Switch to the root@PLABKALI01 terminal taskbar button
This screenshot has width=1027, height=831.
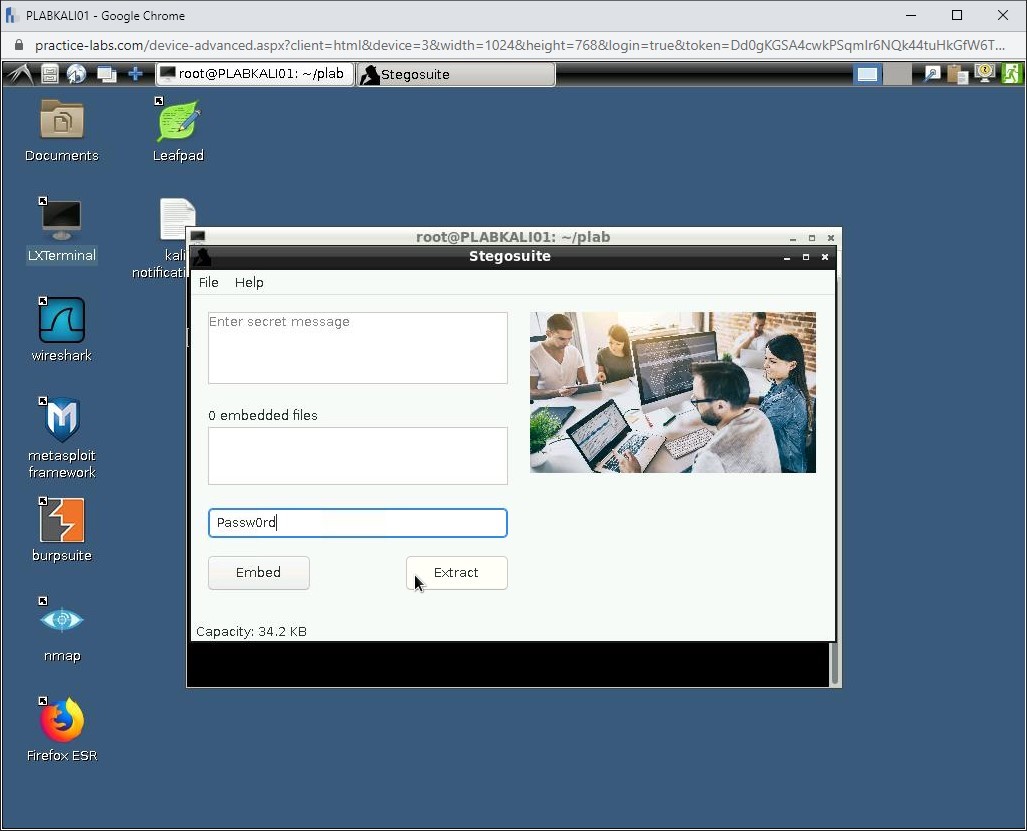tap(254, 74)
